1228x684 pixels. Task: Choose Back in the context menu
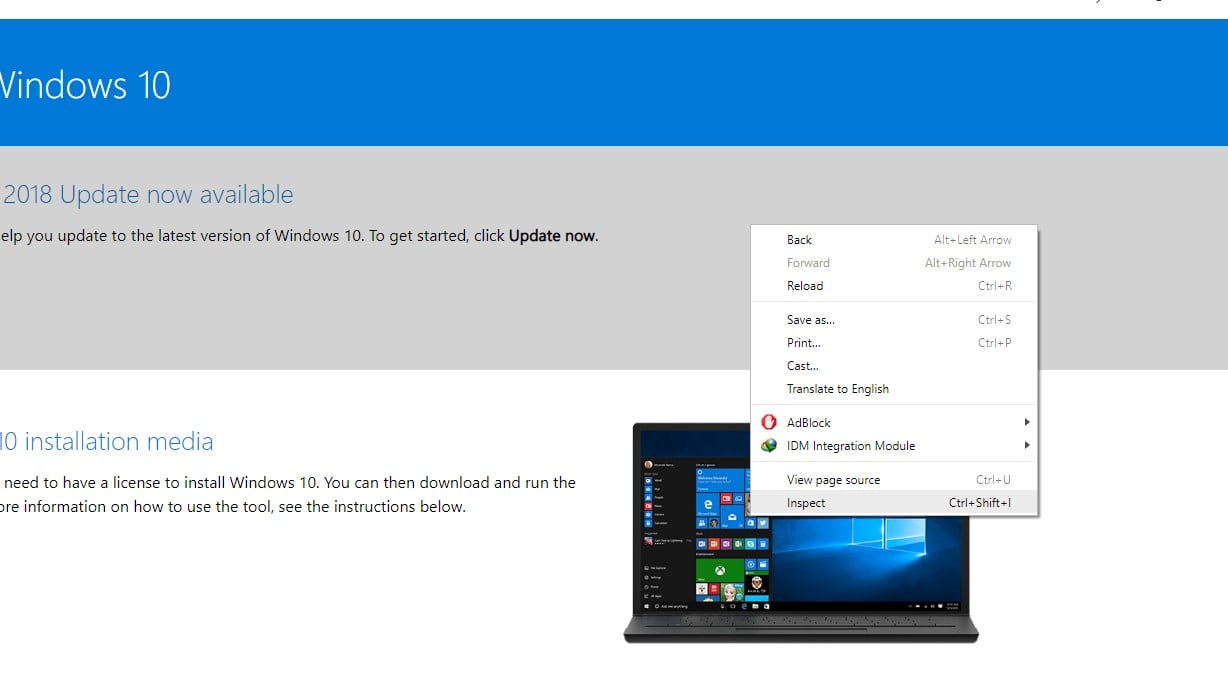[894, 240]
